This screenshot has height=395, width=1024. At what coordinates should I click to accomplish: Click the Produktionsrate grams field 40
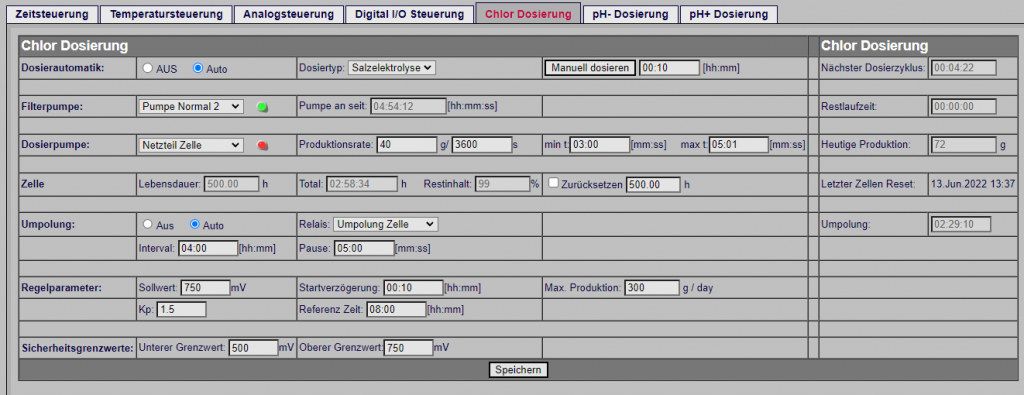point(407,145)
